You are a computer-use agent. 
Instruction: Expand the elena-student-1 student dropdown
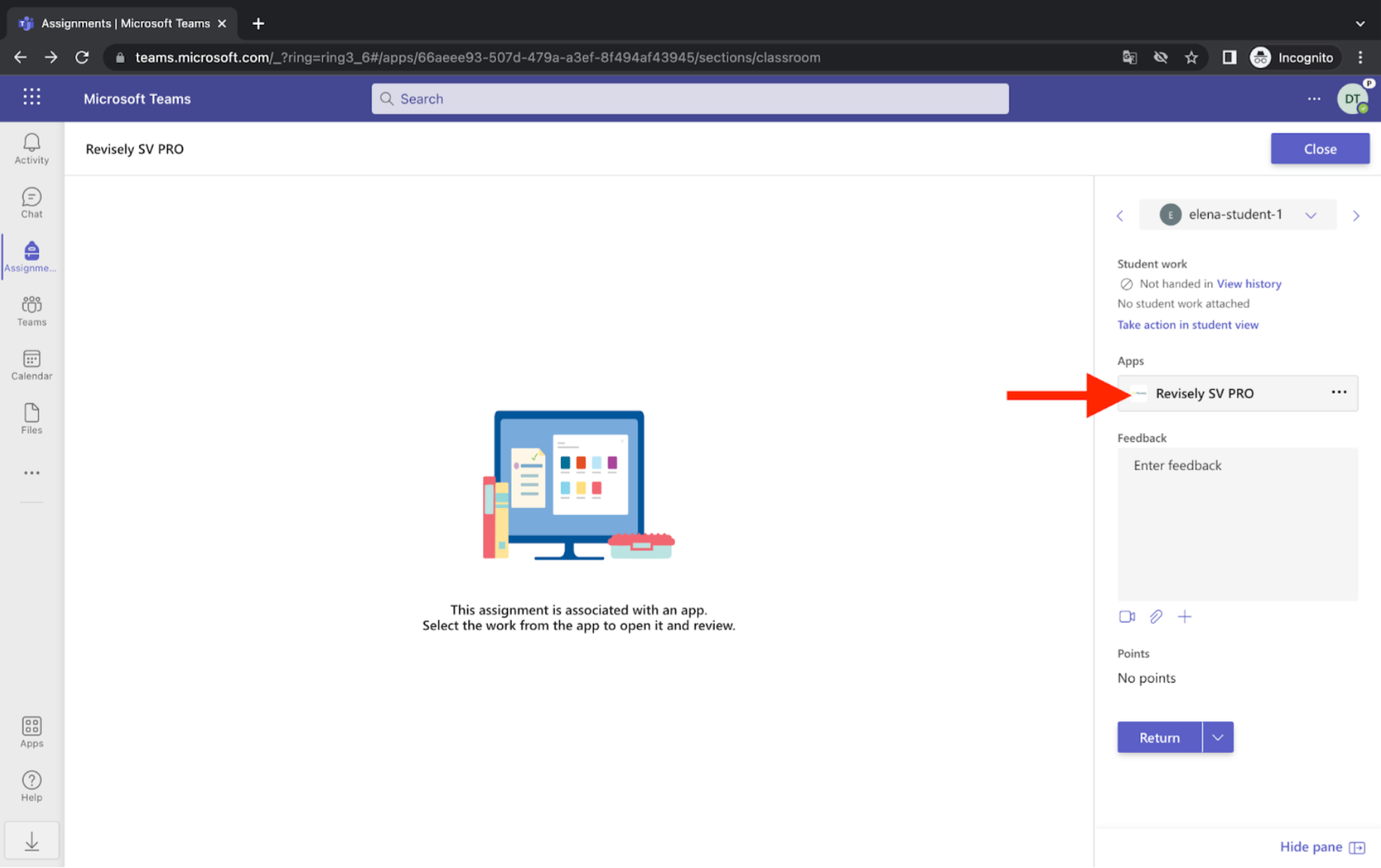coord(1311,215)
